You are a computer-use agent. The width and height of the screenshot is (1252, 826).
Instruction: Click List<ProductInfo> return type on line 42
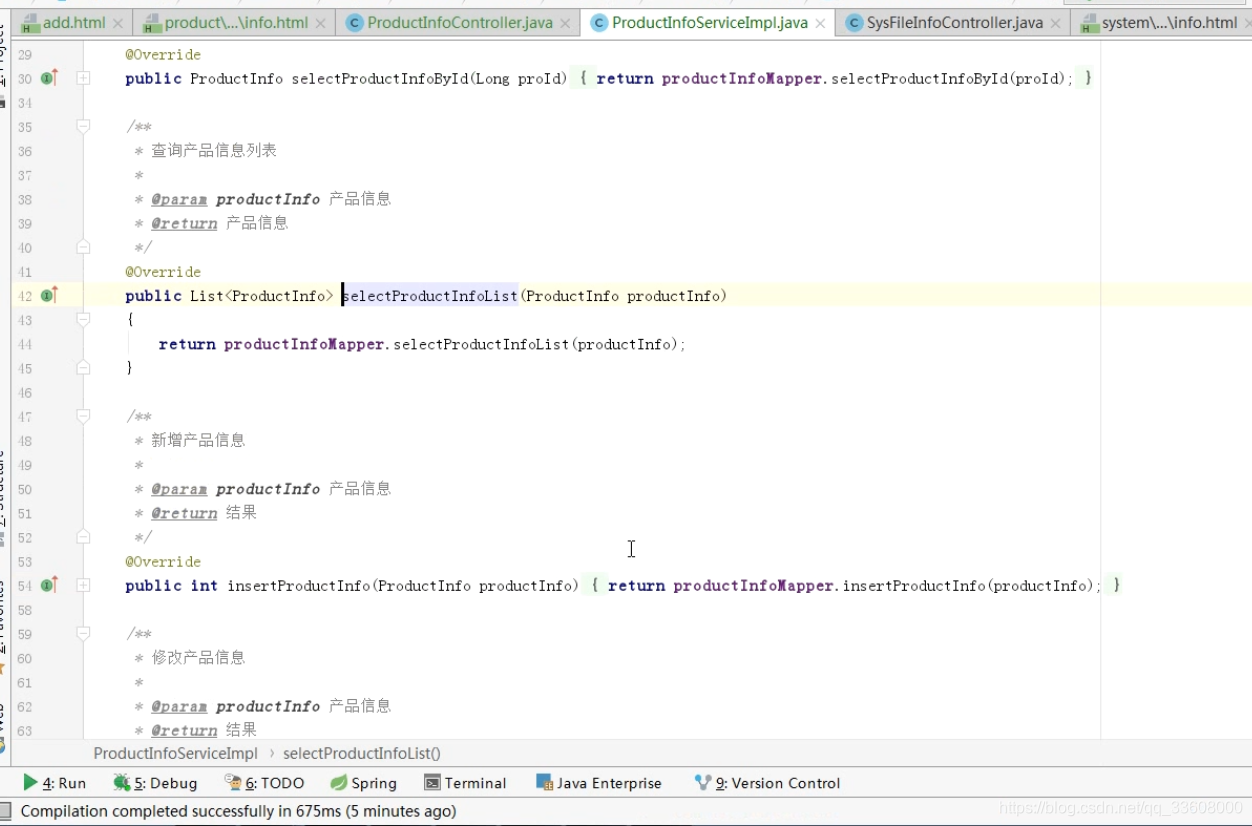pos(262,295)
